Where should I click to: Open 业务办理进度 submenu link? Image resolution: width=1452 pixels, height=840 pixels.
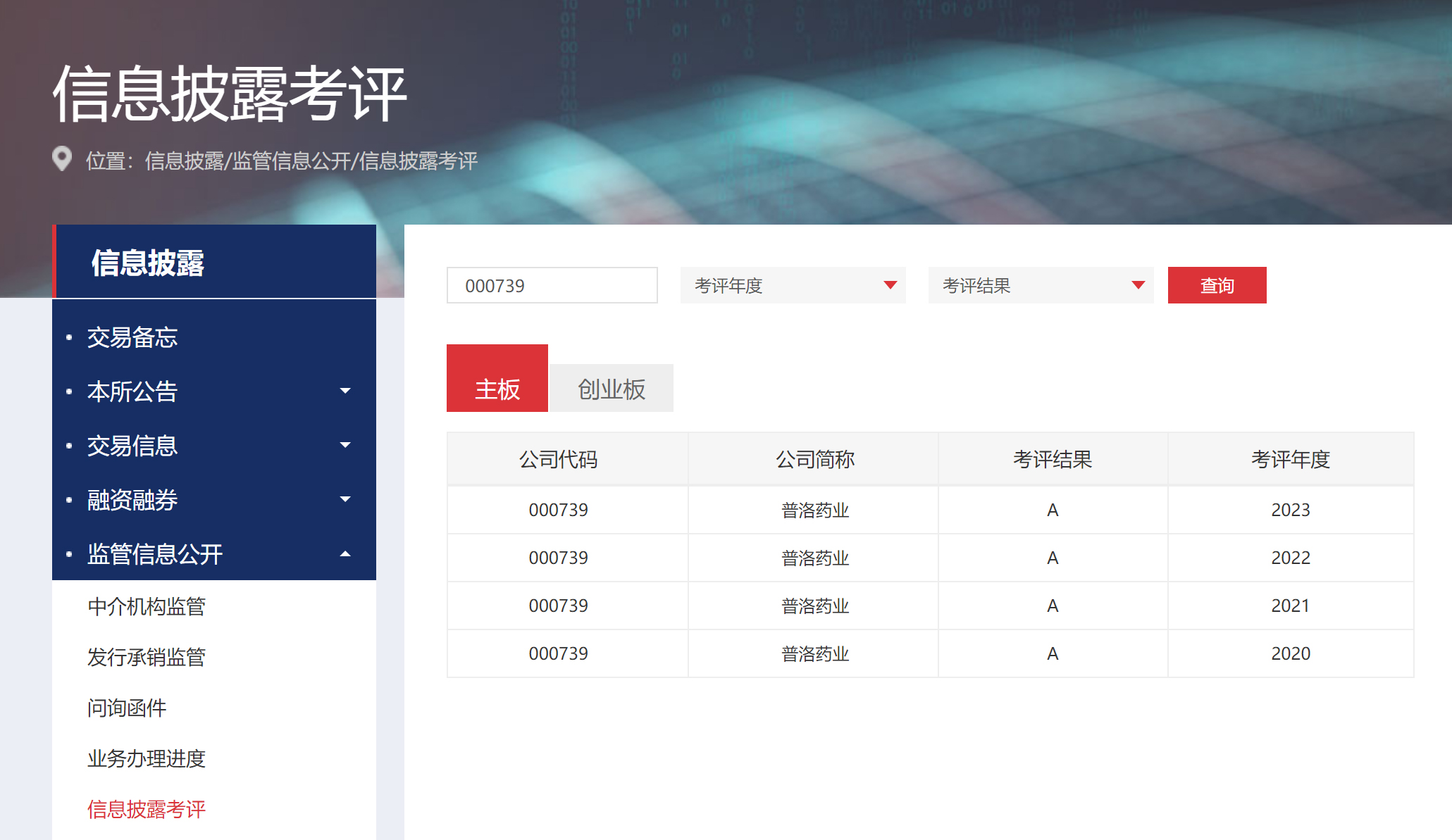click(x=147, y=758)
